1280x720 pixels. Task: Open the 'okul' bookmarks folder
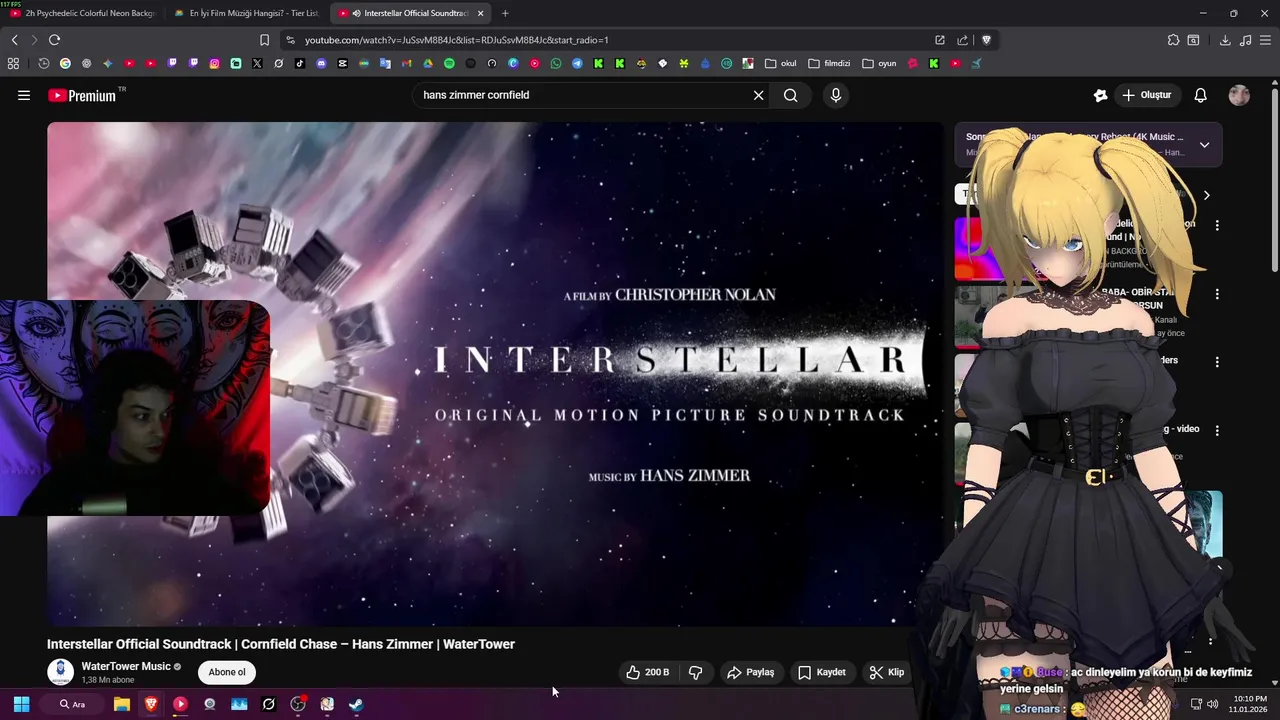click(x=781, y=63)
